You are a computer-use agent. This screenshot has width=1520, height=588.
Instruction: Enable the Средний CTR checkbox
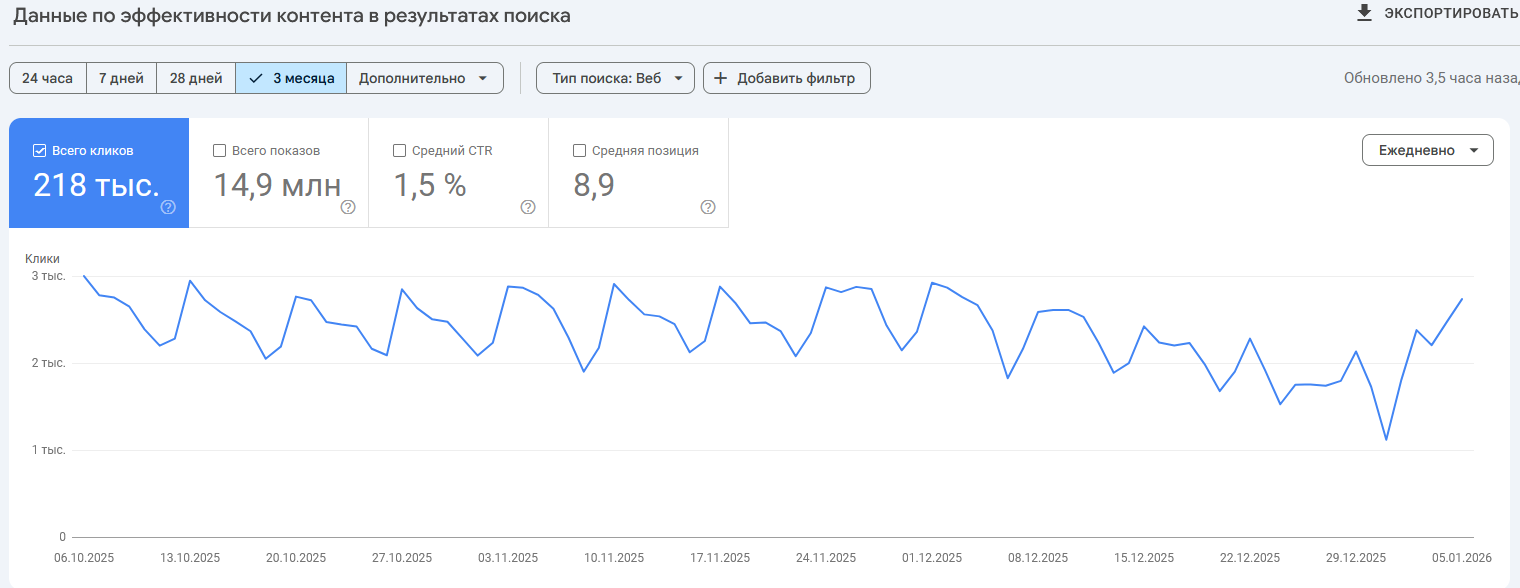(400, 151)
